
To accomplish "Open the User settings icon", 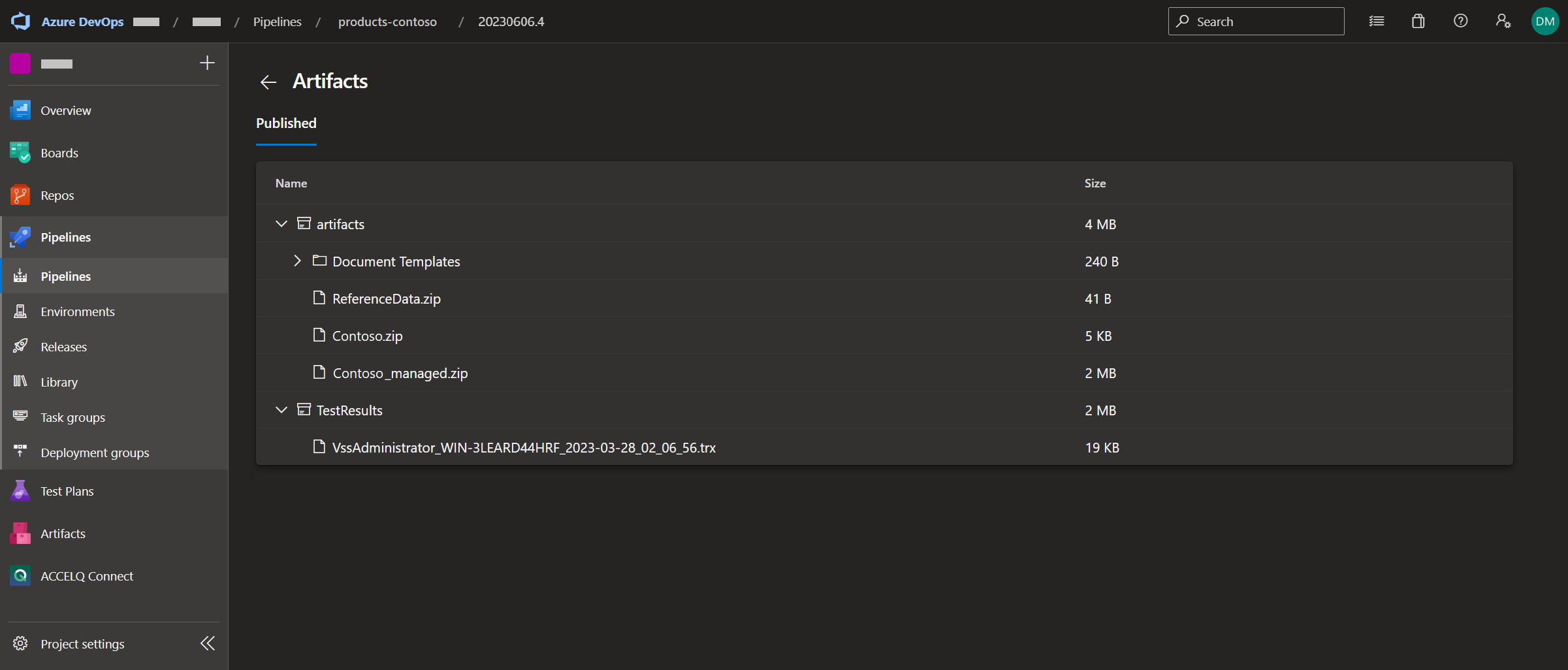I will coord(1503,22).
